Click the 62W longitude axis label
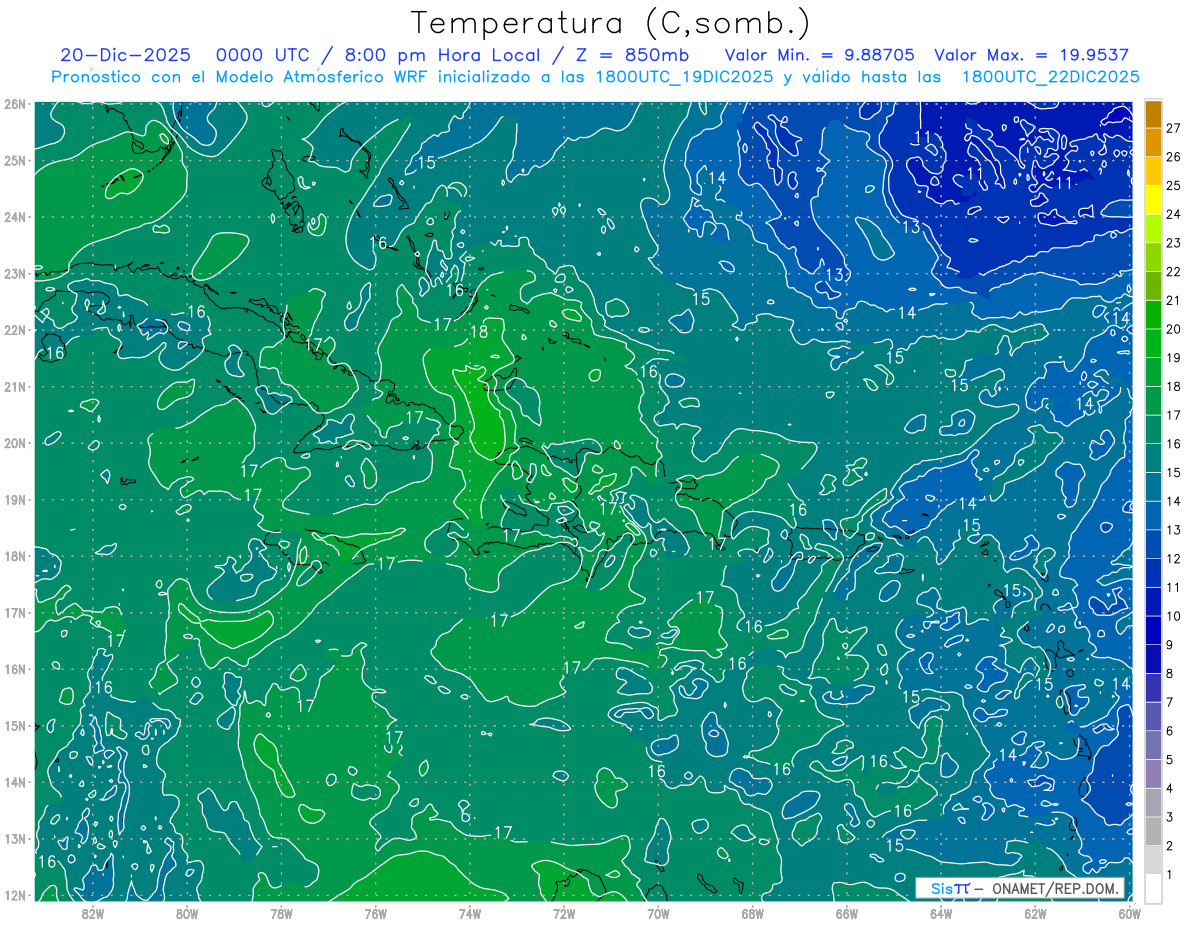This screenshot has height=927, width=1200. click(x=1035, y=913)
